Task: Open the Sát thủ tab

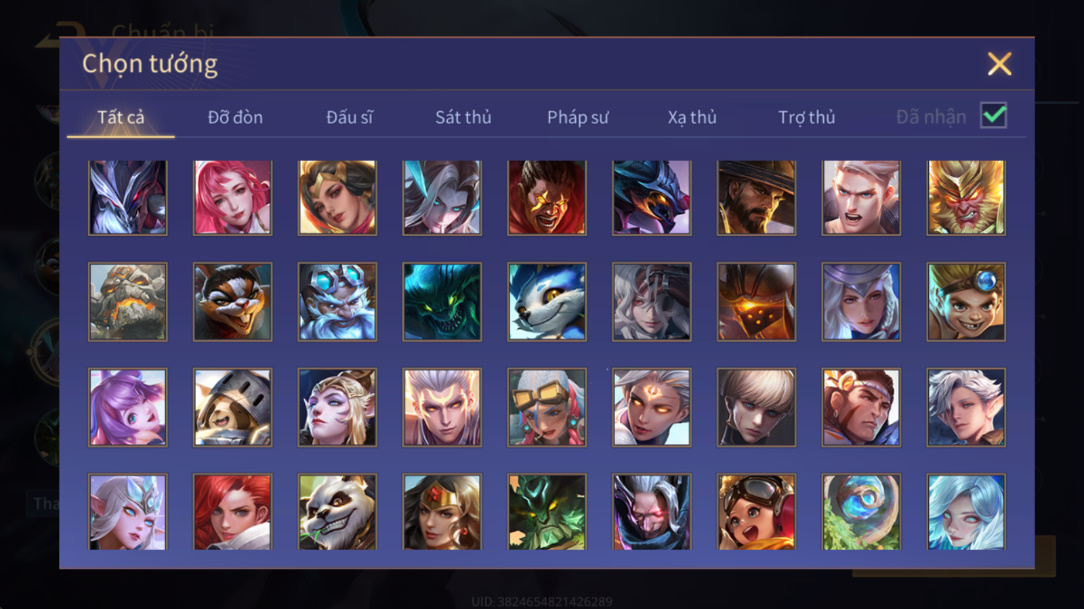Action: pos(463,118)
